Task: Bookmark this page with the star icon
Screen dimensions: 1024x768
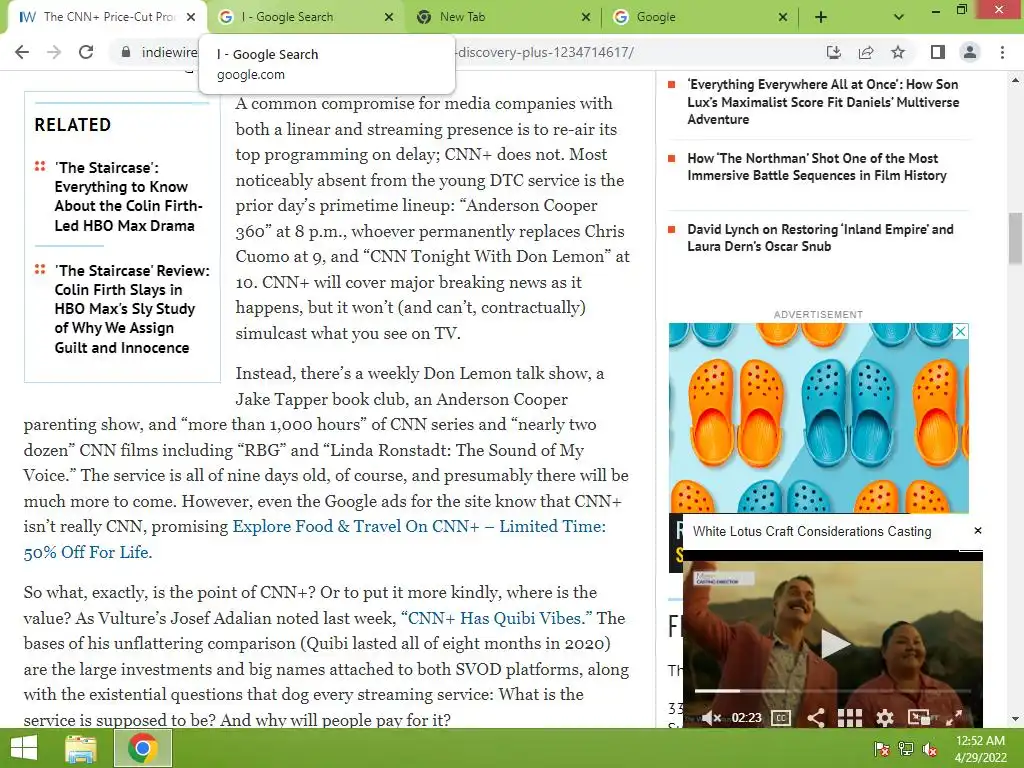Action: [x=898, y=52]
